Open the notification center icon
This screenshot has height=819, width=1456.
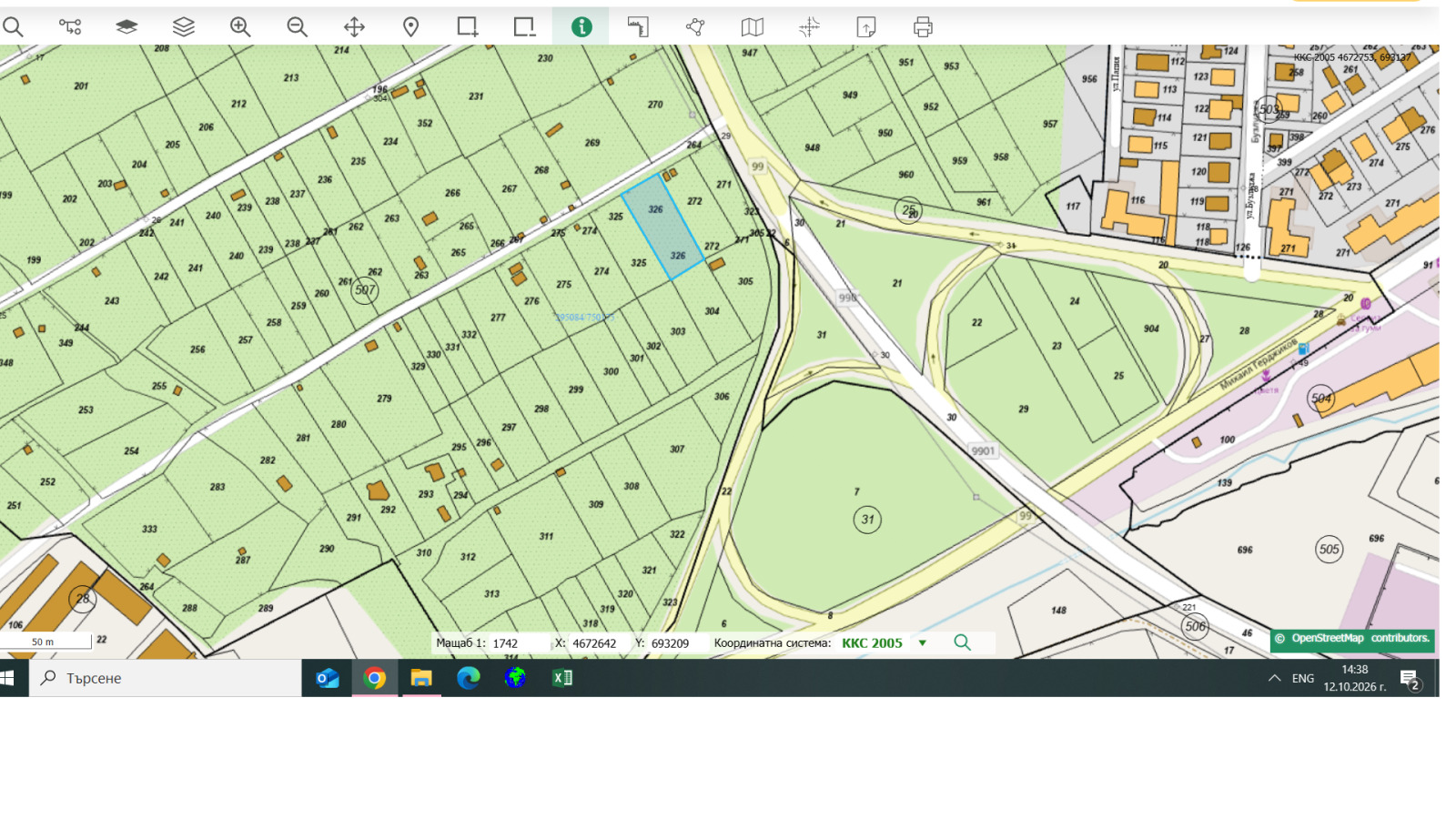[x=1410, y=679]
